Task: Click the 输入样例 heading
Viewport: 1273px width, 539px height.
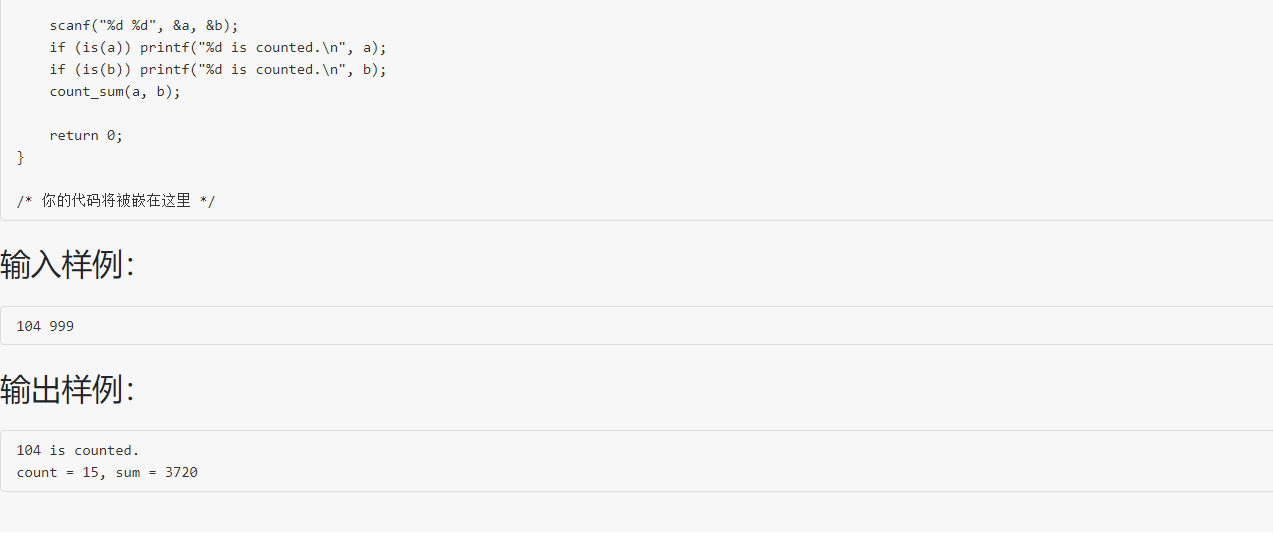Action: pyautogui.click(x=67, y=265)
